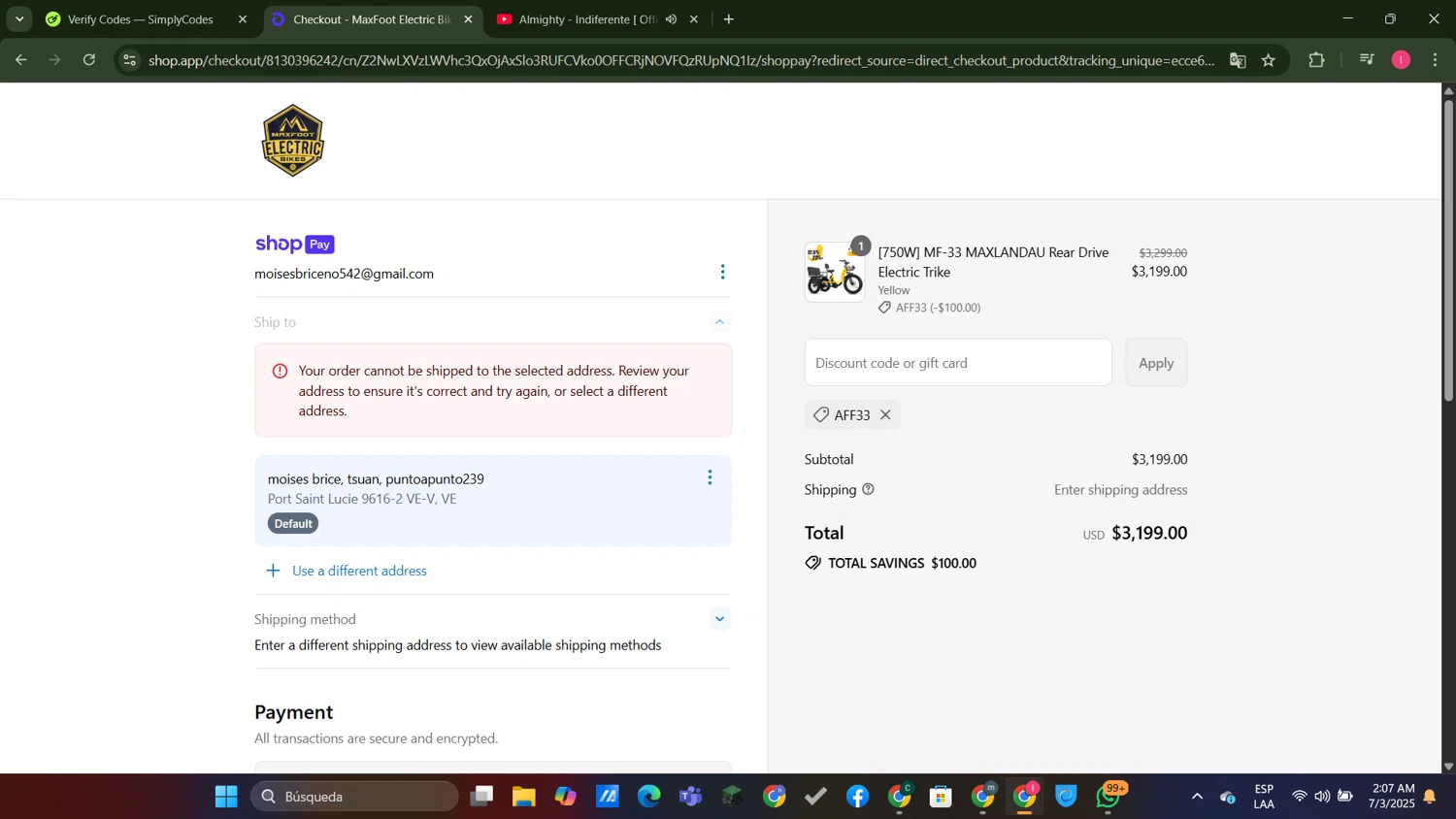Open the tab search dropdown arrow

coord(19,19)
